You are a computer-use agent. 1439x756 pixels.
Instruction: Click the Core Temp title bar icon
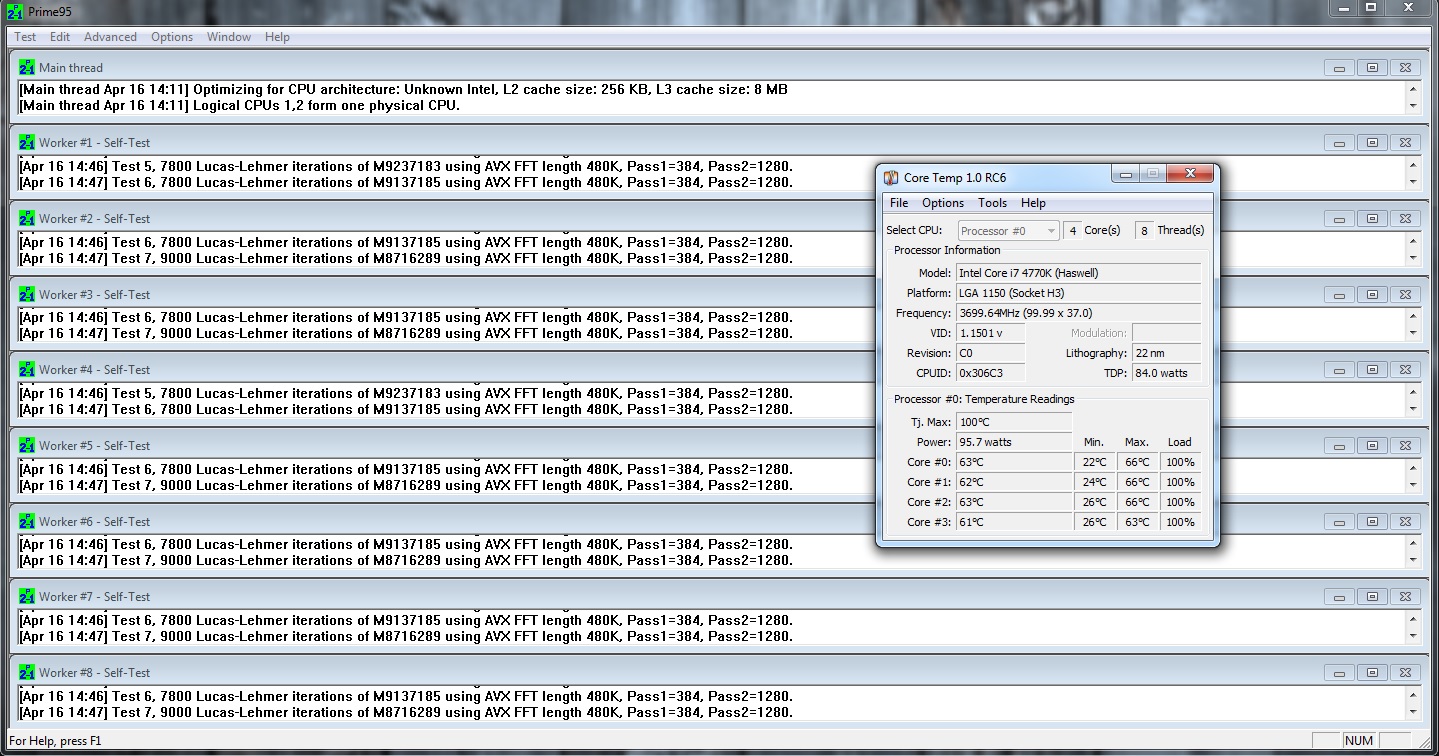pyautogui.click(x=891, y=178)
